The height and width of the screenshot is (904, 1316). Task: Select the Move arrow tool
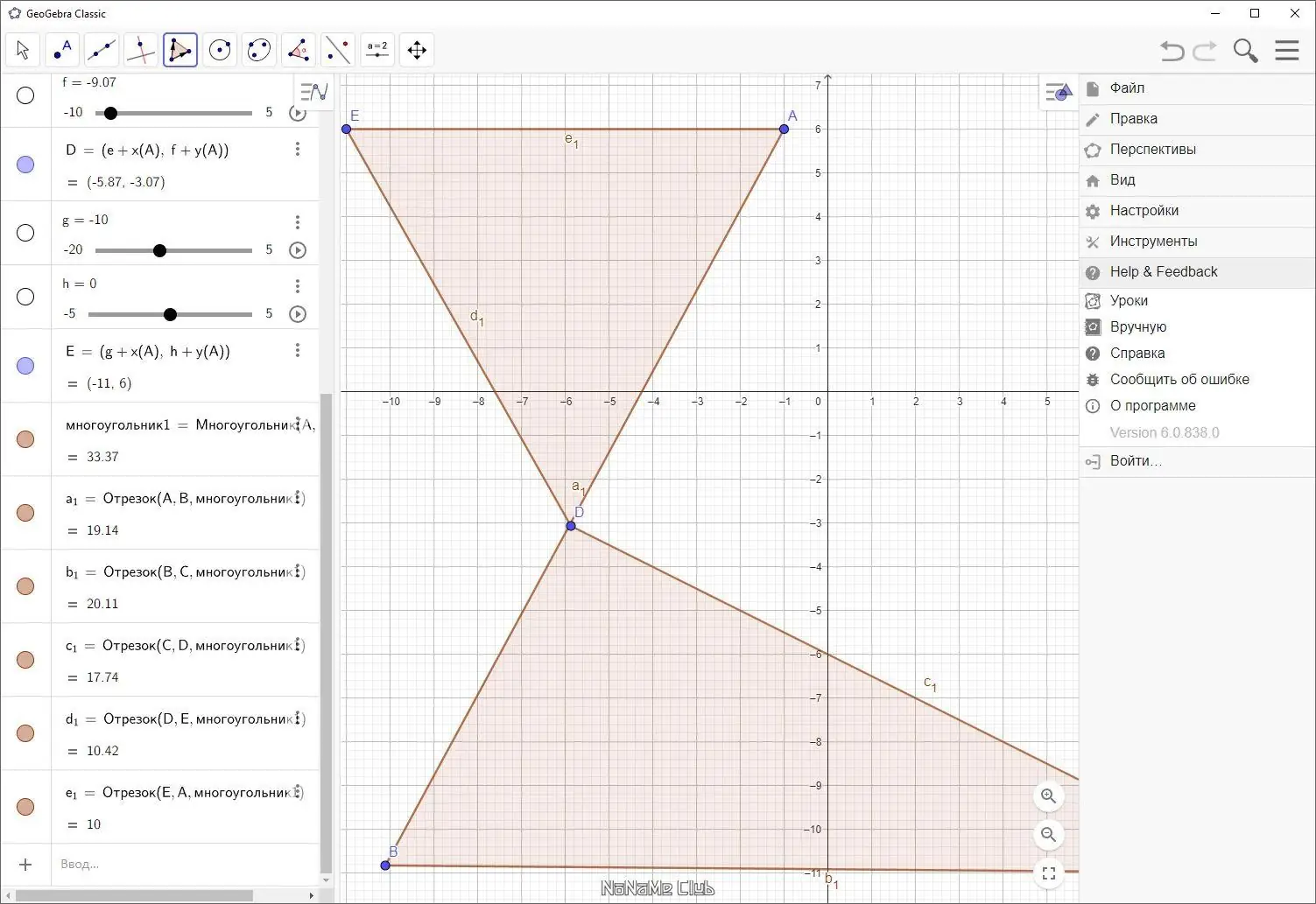tap(23, 50)
